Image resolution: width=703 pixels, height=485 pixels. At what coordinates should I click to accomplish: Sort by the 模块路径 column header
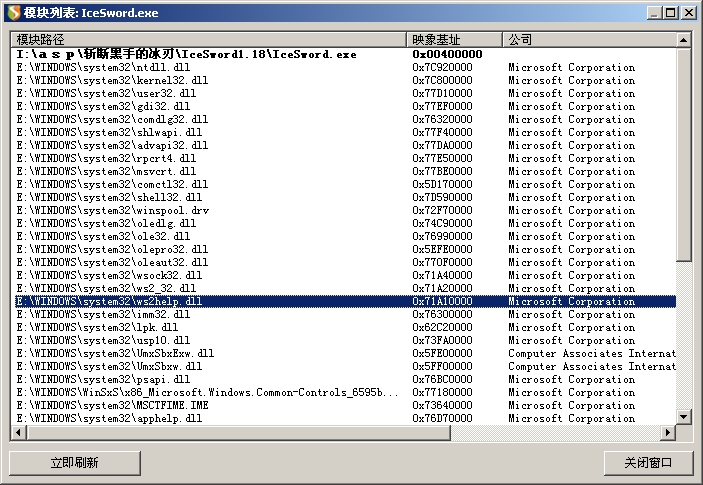pos(208,39)
